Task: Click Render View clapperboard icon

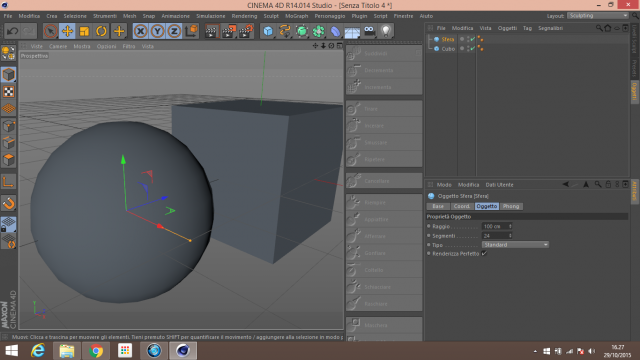Action: 211,31
